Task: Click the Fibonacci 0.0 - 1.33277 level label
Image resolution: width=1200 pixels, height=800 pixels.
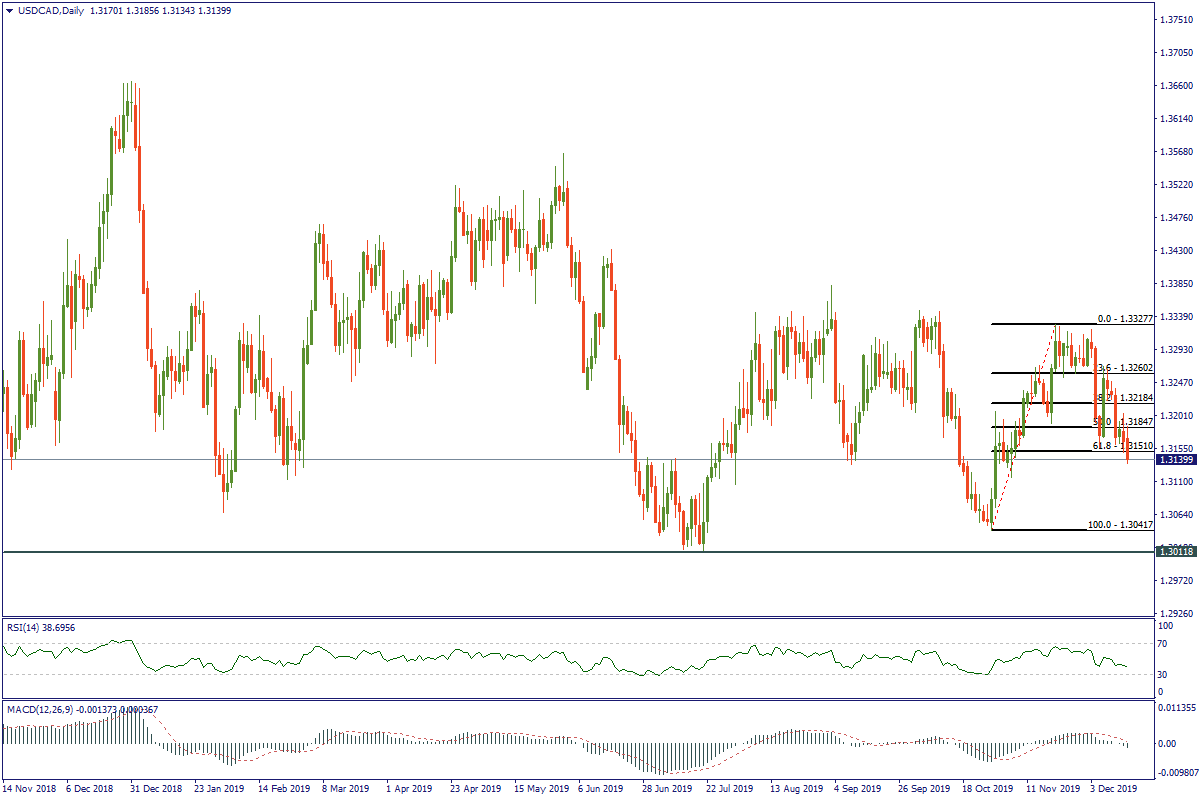Action: click(x=1125, y=319)
